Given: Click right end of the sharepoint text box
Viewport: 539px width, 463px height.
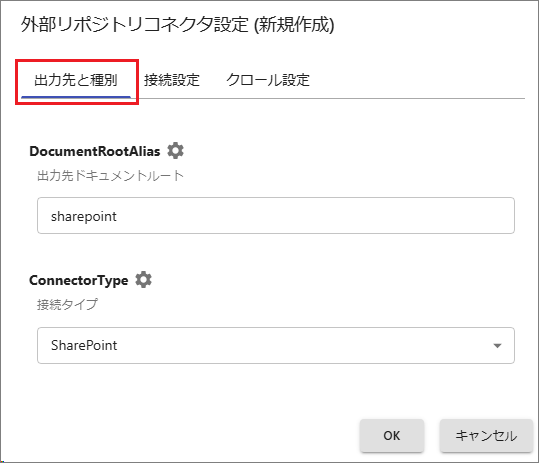Looking at the screenshot, I should [498, 216].
